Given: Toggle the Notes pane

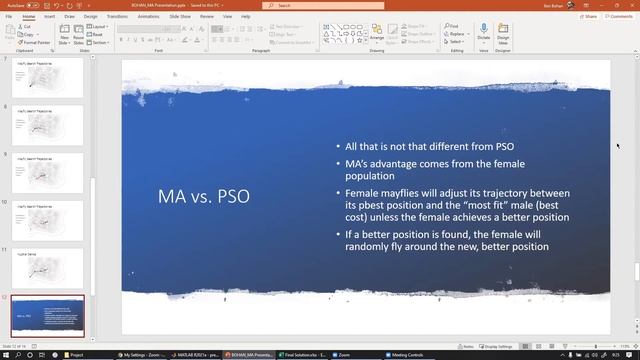Looking at the screenshot, I should click(x=466, y=347).
